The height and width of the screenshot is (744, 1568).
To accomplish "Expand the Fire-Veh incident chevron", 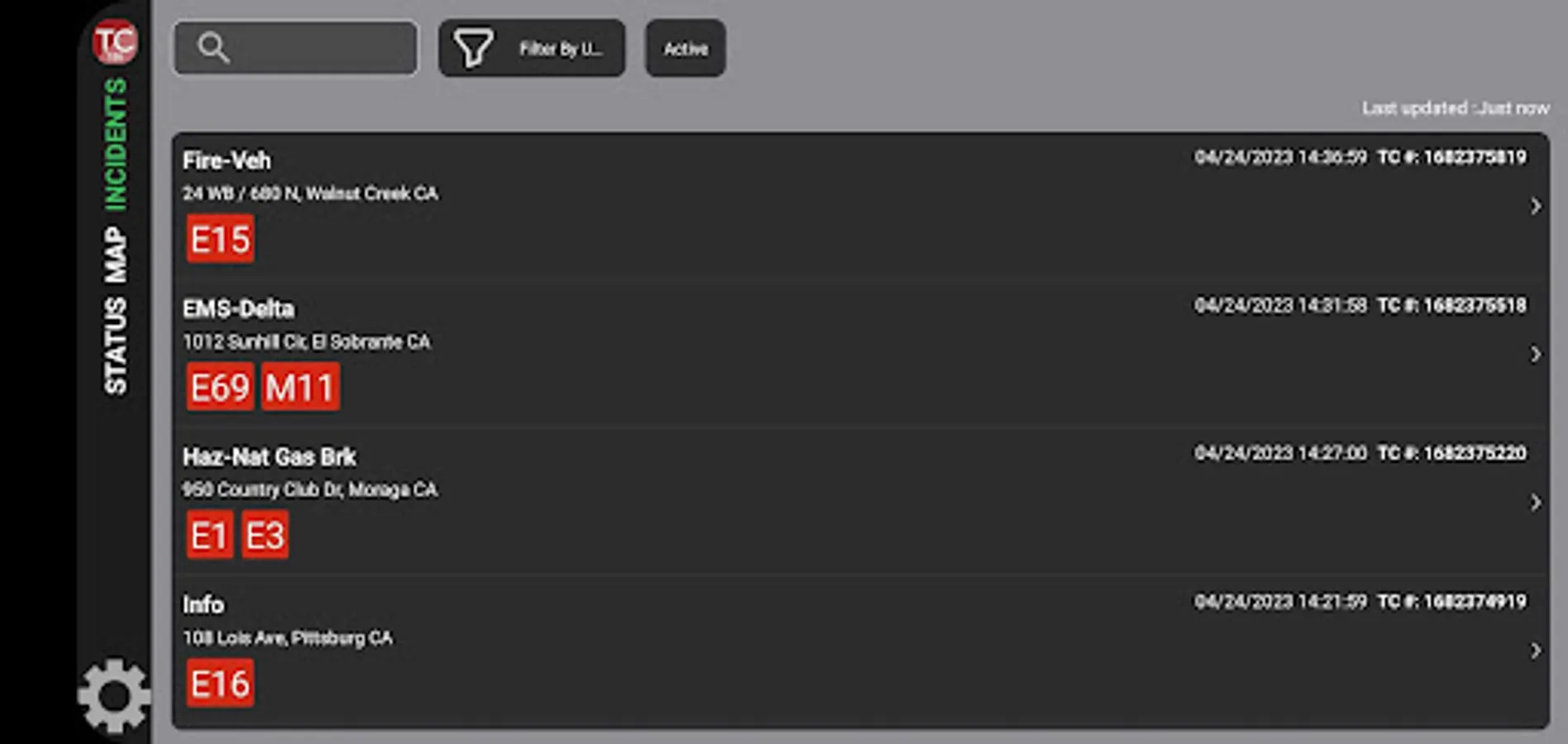I will 1535,206.
